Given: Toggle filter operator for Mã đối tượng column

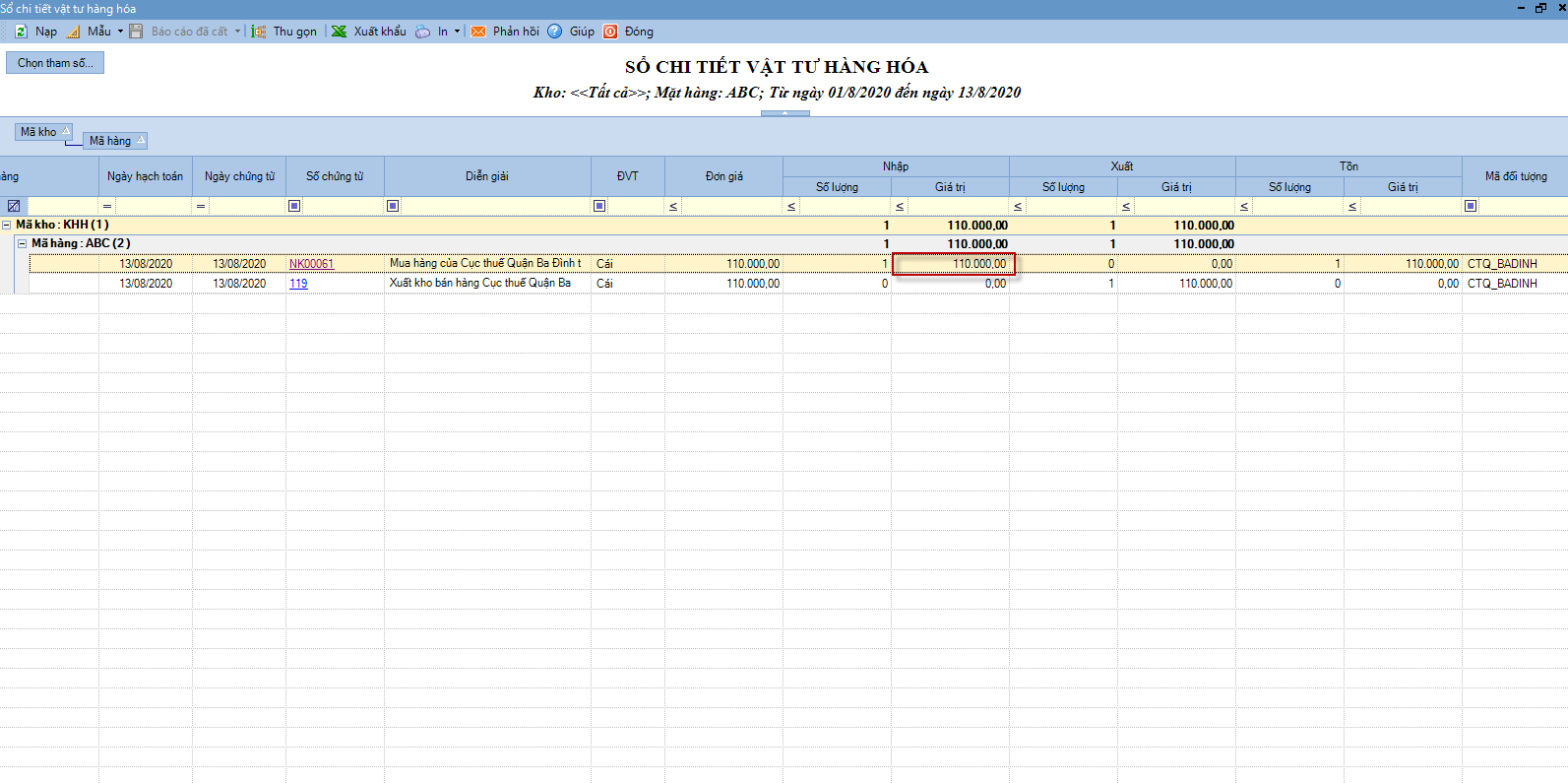Looking at the screenshot, I should pos(1471,206).
